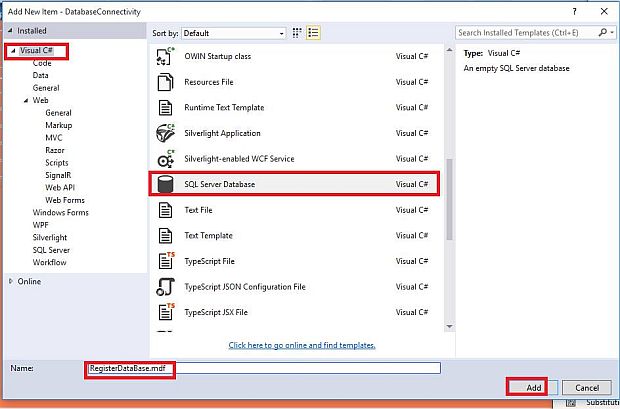The height and width of the screenshot is (409, 620).
Task: Click the Name input field
Action: pyautogui.click(x=263, y=368)
